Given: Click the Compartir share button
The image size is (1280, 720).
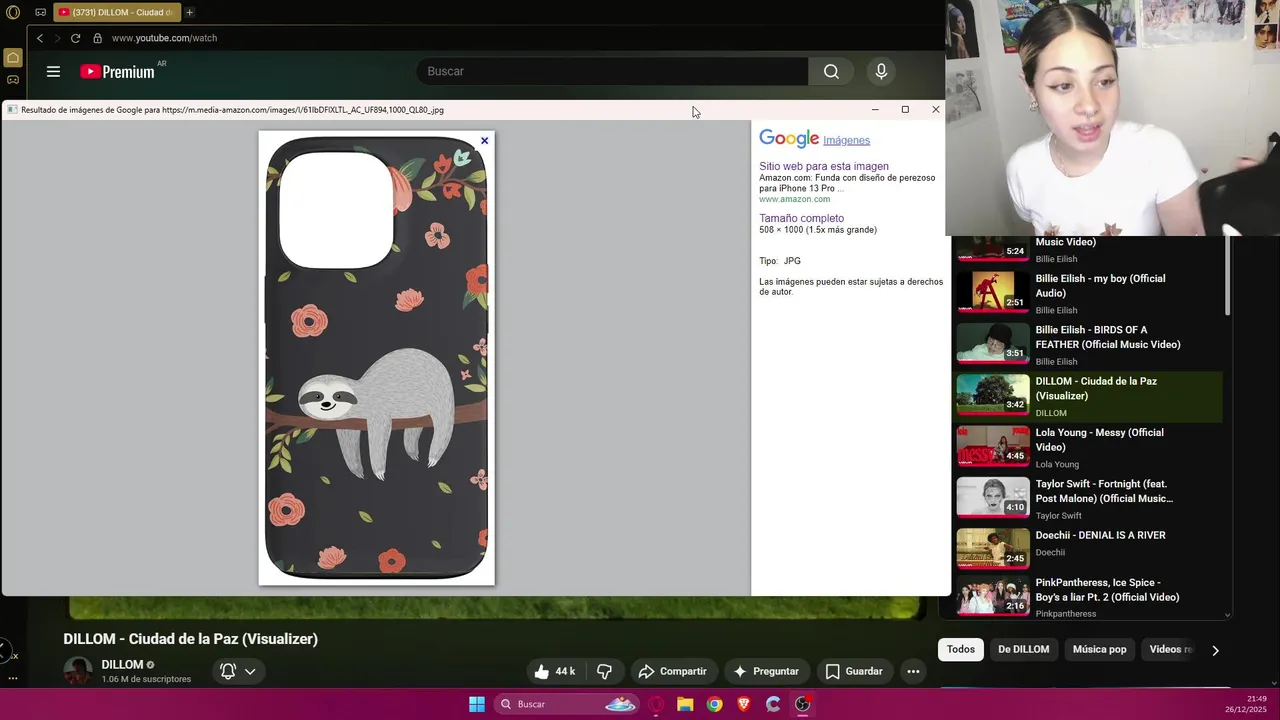Looking at the screenshot, I should [672, 671].
